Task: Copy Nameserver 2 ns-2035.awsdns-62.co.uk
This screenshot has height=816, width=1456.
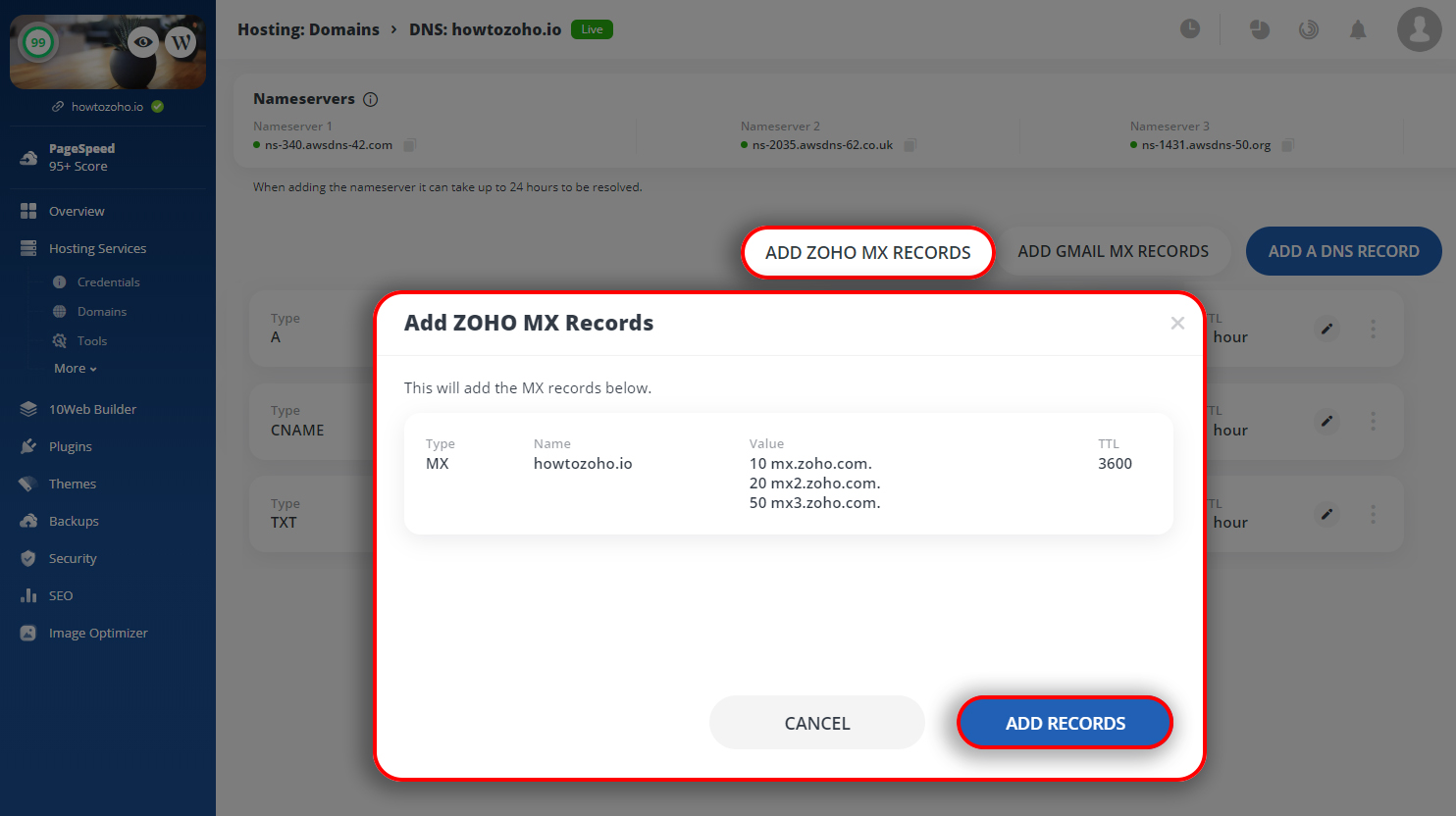Action: [910, 145]
